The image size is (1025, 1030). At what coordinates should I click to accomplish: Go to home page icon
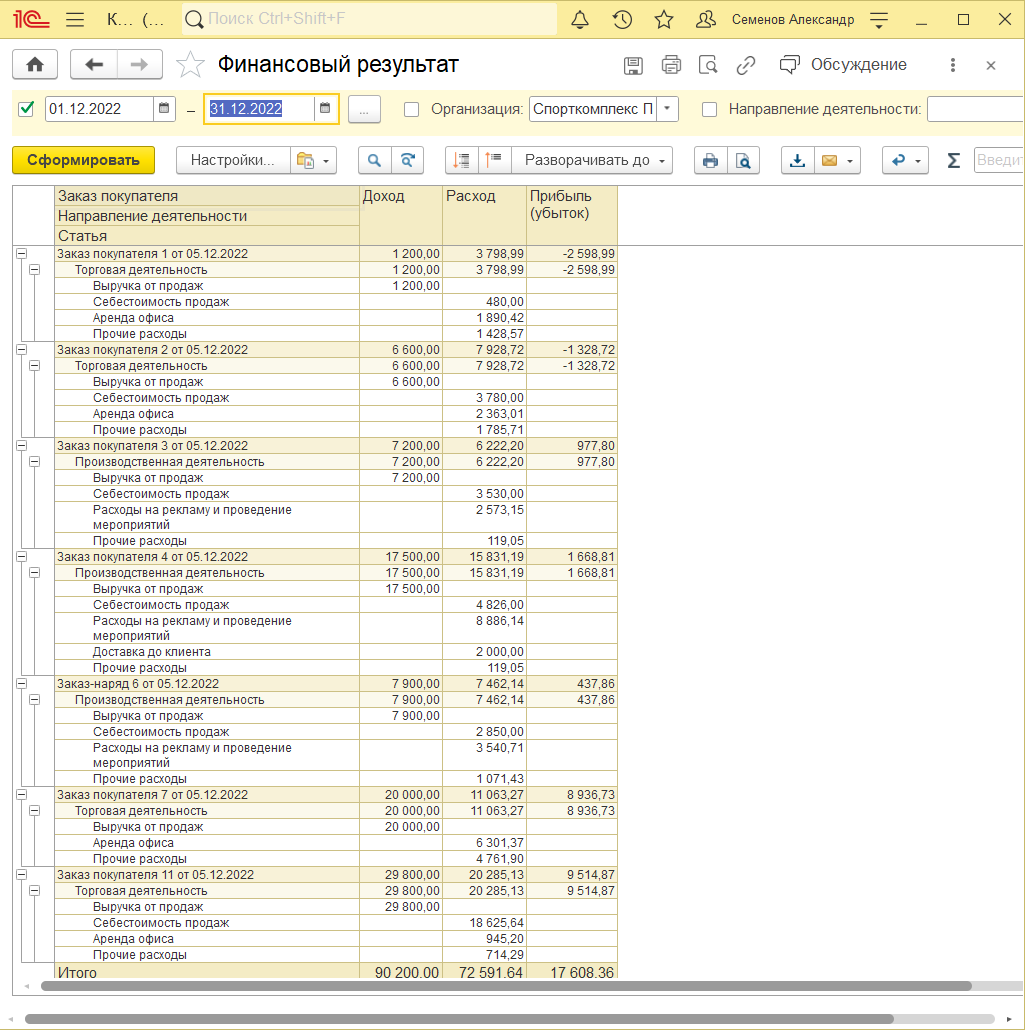[x=35, y=64]
